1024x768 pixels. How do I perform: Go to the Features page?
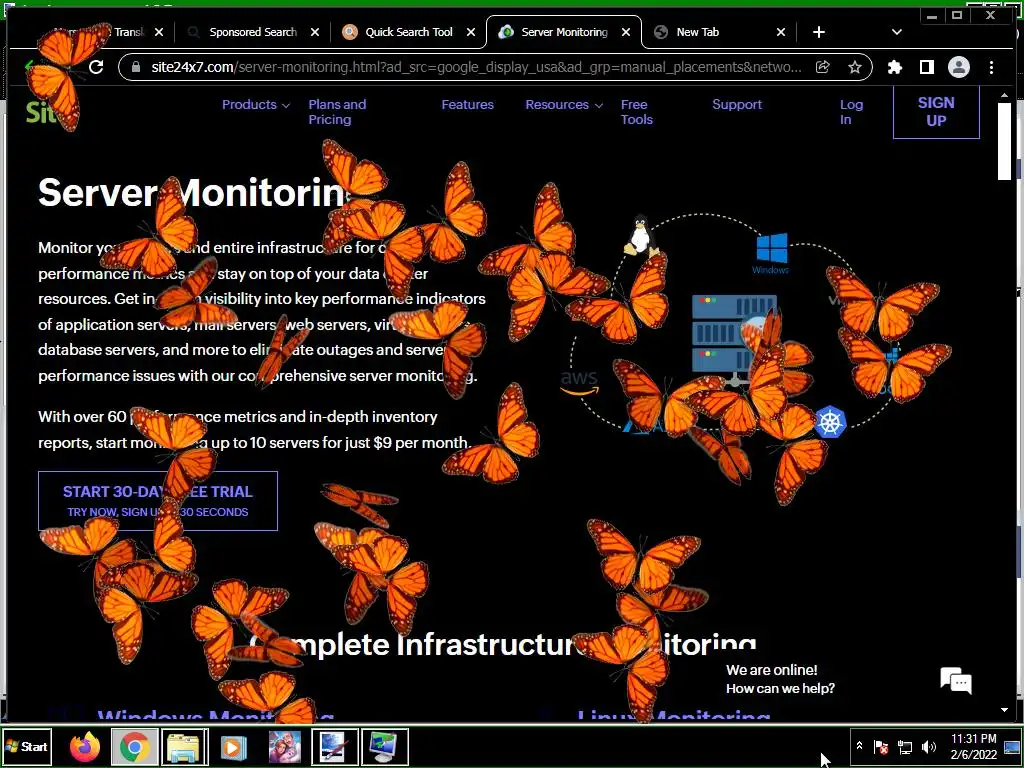(468, 104)
